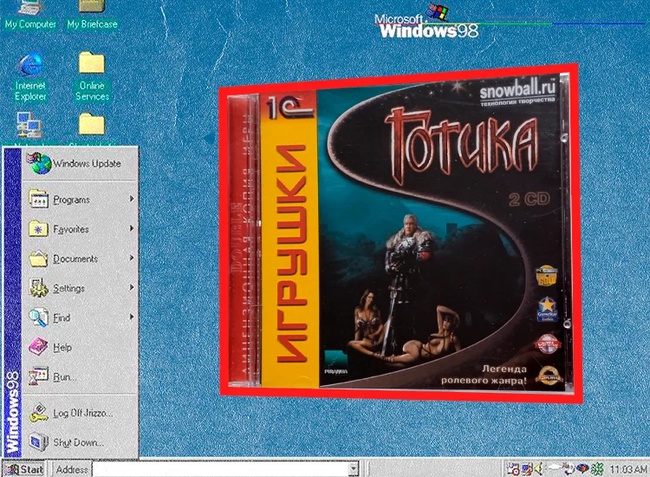650x477 pixels.
Task: Open the Online Services folder
Action: (x=92, y=77)
